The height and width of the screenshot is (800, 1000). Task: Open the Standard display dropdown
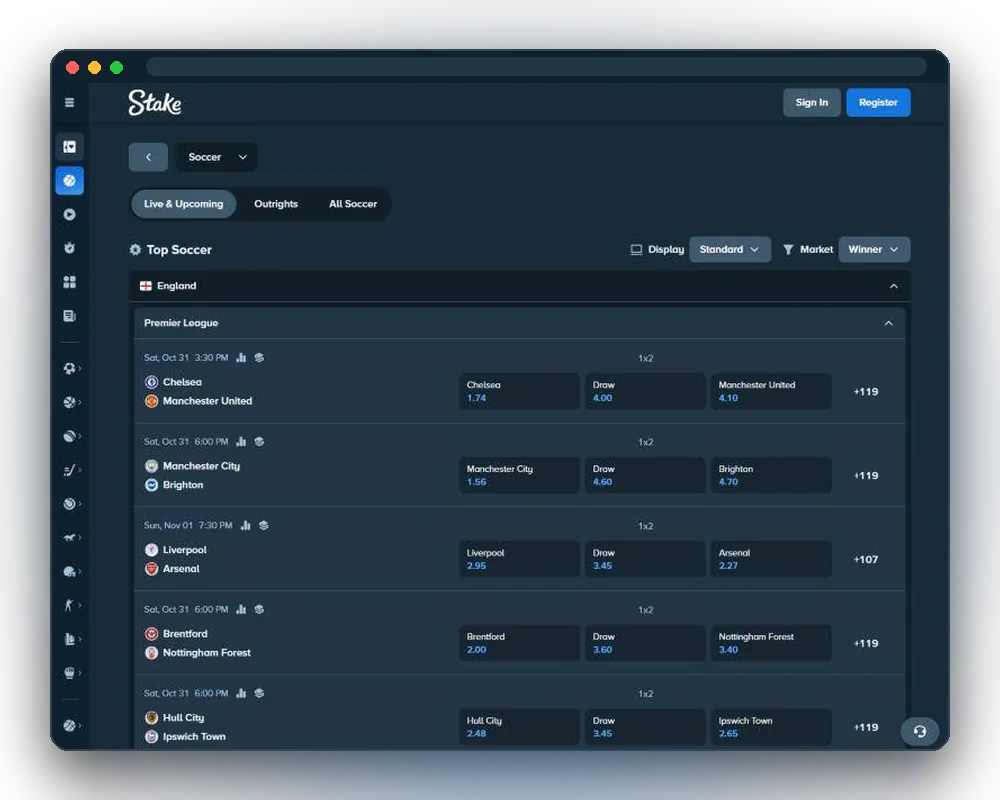tap(730, 249)
